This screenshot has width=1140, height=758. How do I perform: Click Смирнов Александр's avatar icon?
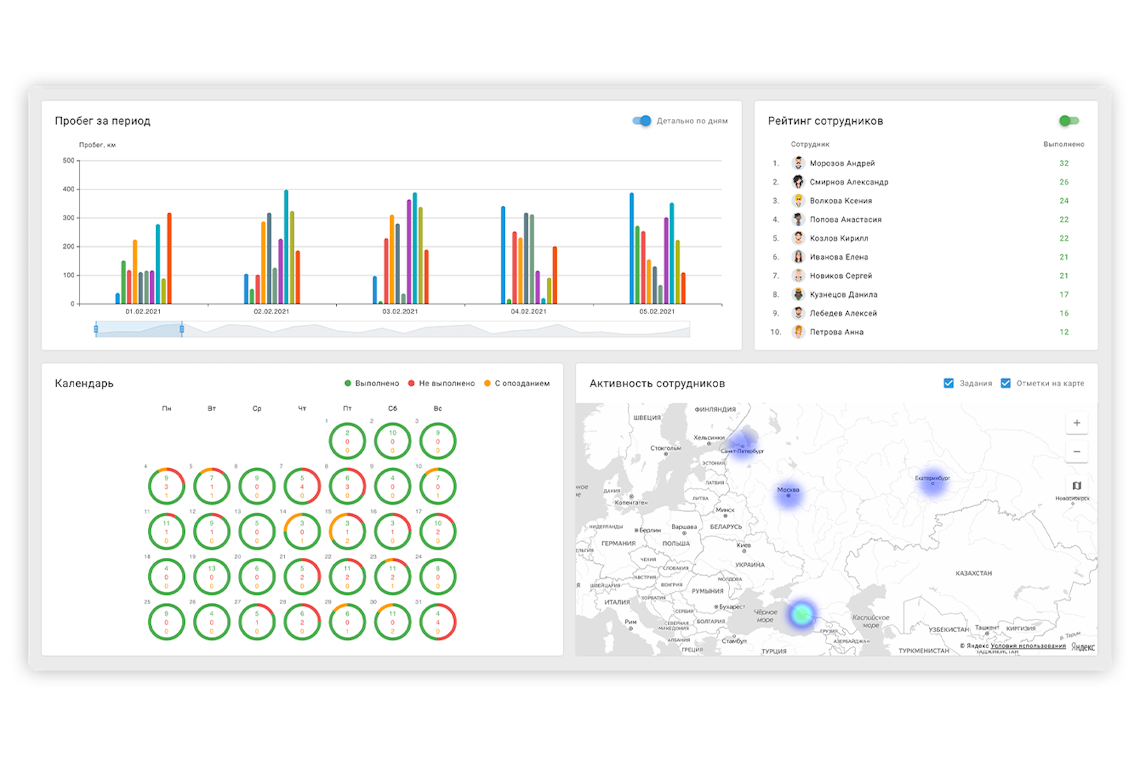click(798, 182)
